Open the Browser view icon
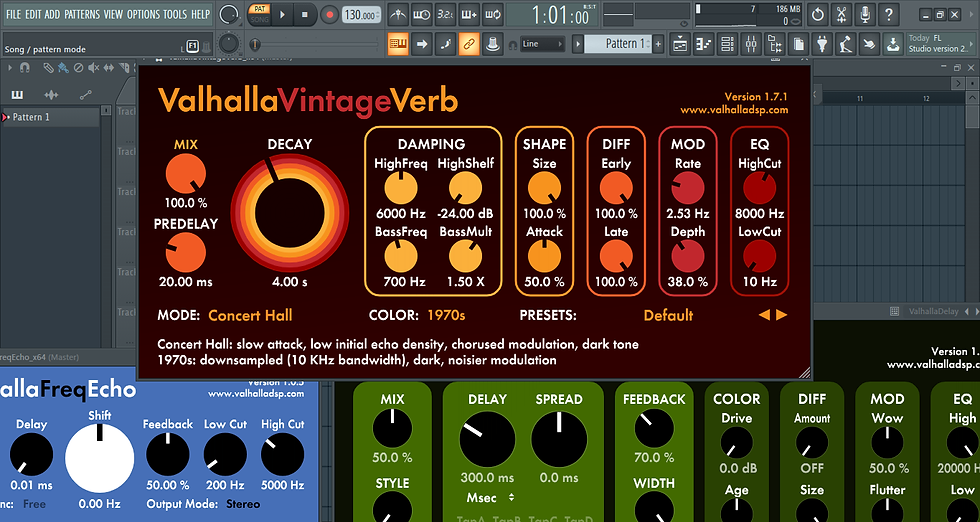Screen dimensions: 980x522 pos(775,44)
